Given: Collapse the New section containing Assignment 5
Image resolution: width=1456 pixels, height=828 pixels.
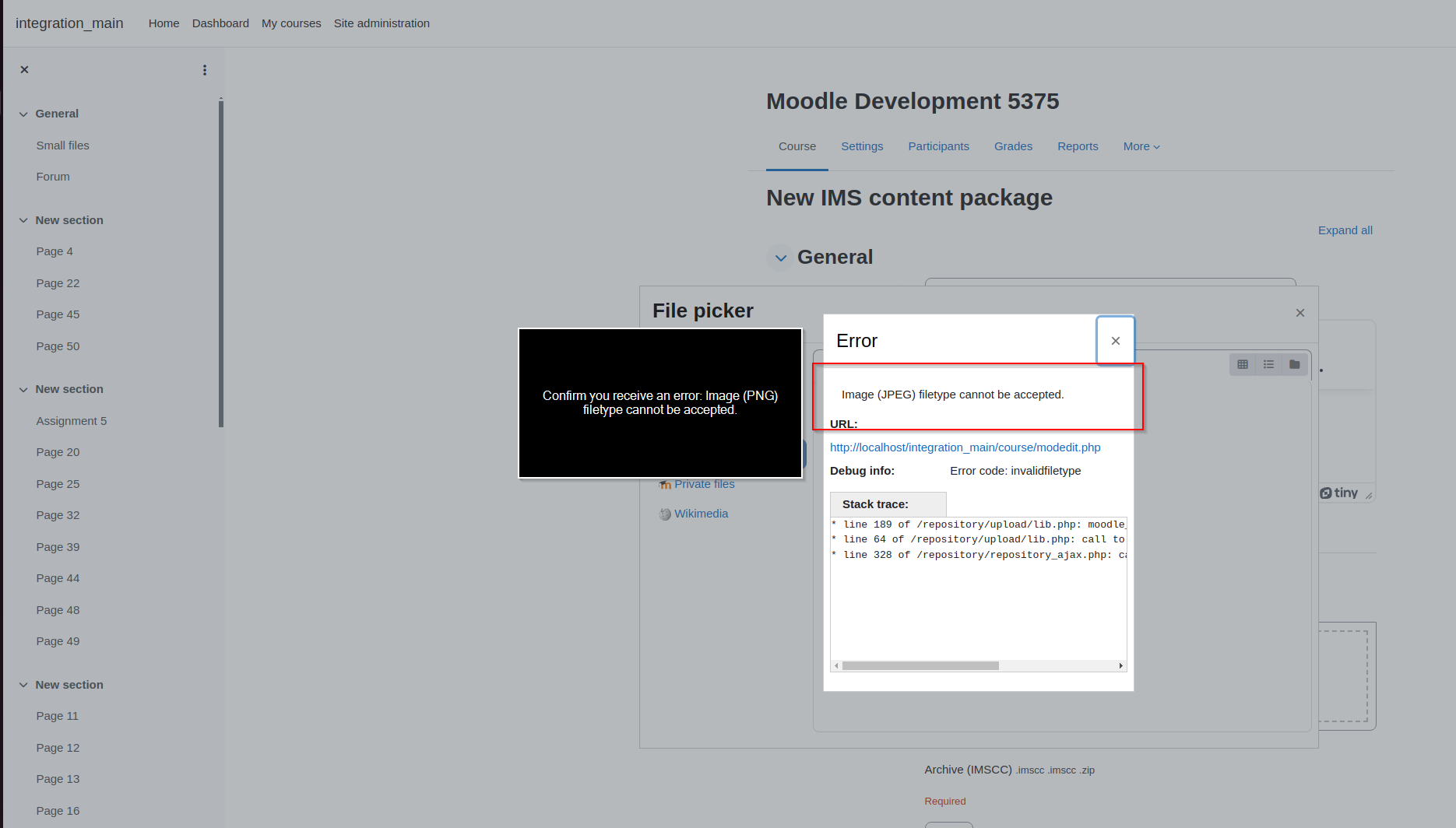Looking at the screenshot, I should (x=23, y=389).
